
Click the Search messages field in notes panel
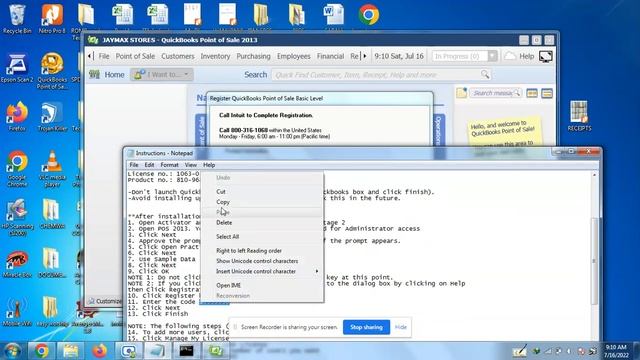495,93
